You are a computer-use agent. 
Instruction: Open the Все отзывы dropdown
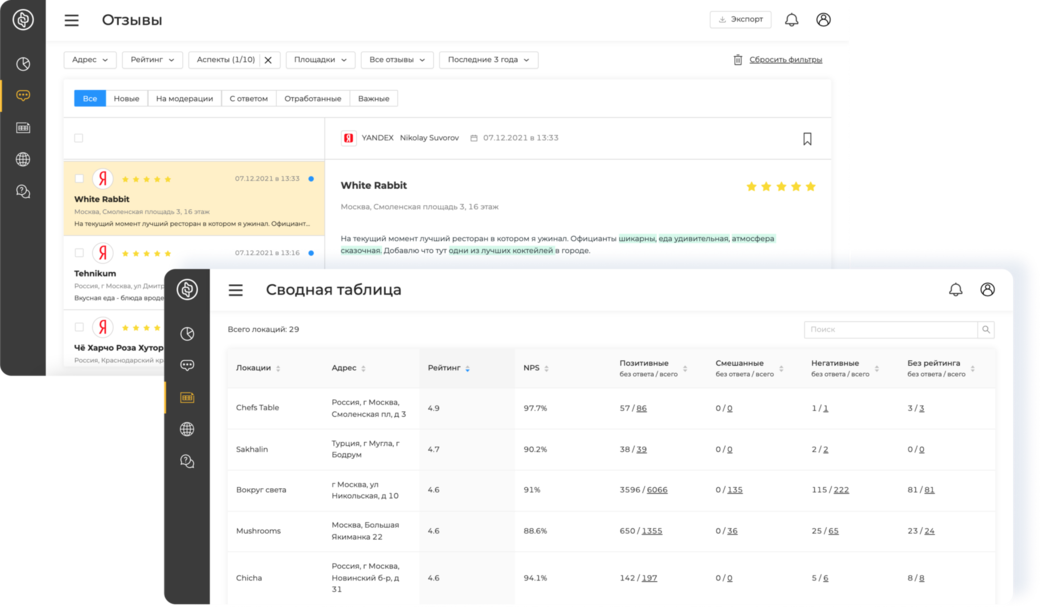pyautogui.click(x=397, y=60)
